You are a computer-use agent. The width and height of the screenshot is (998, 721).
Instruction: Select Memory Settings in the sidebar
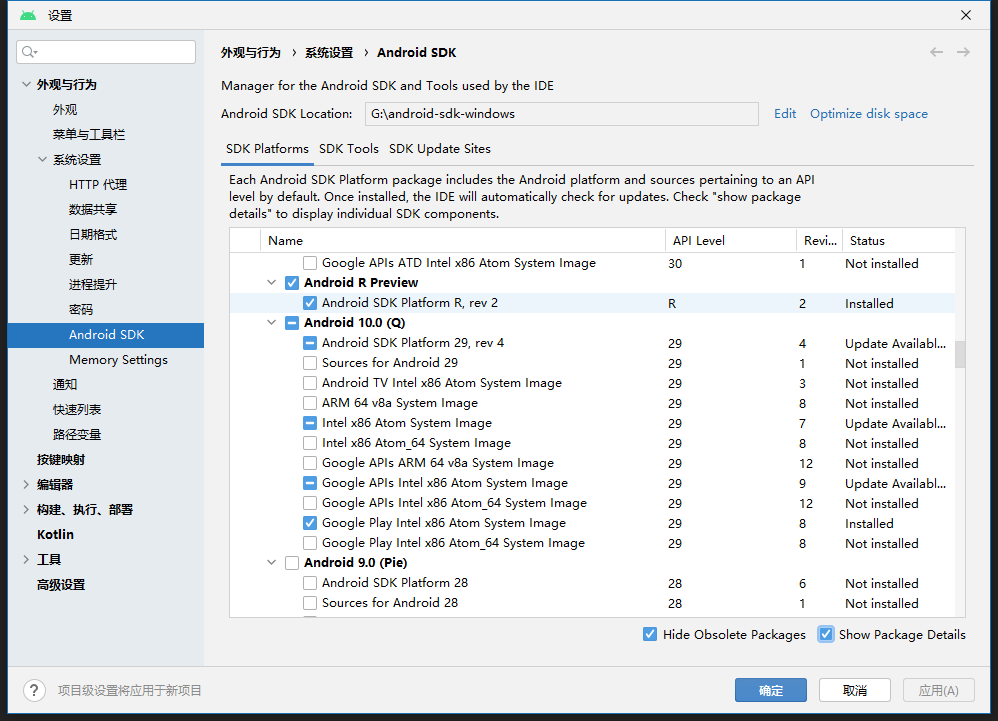[x=120, y=359]
